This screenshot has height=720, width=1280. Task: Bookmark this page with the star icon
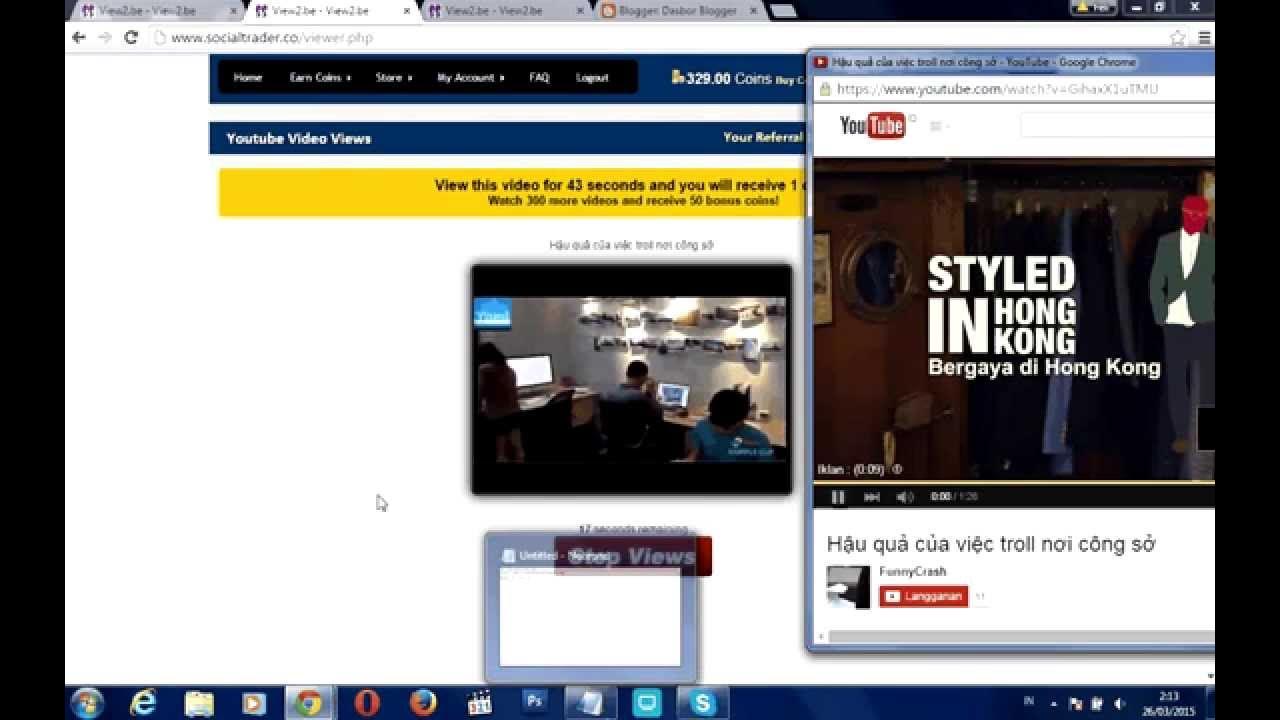1178,38
